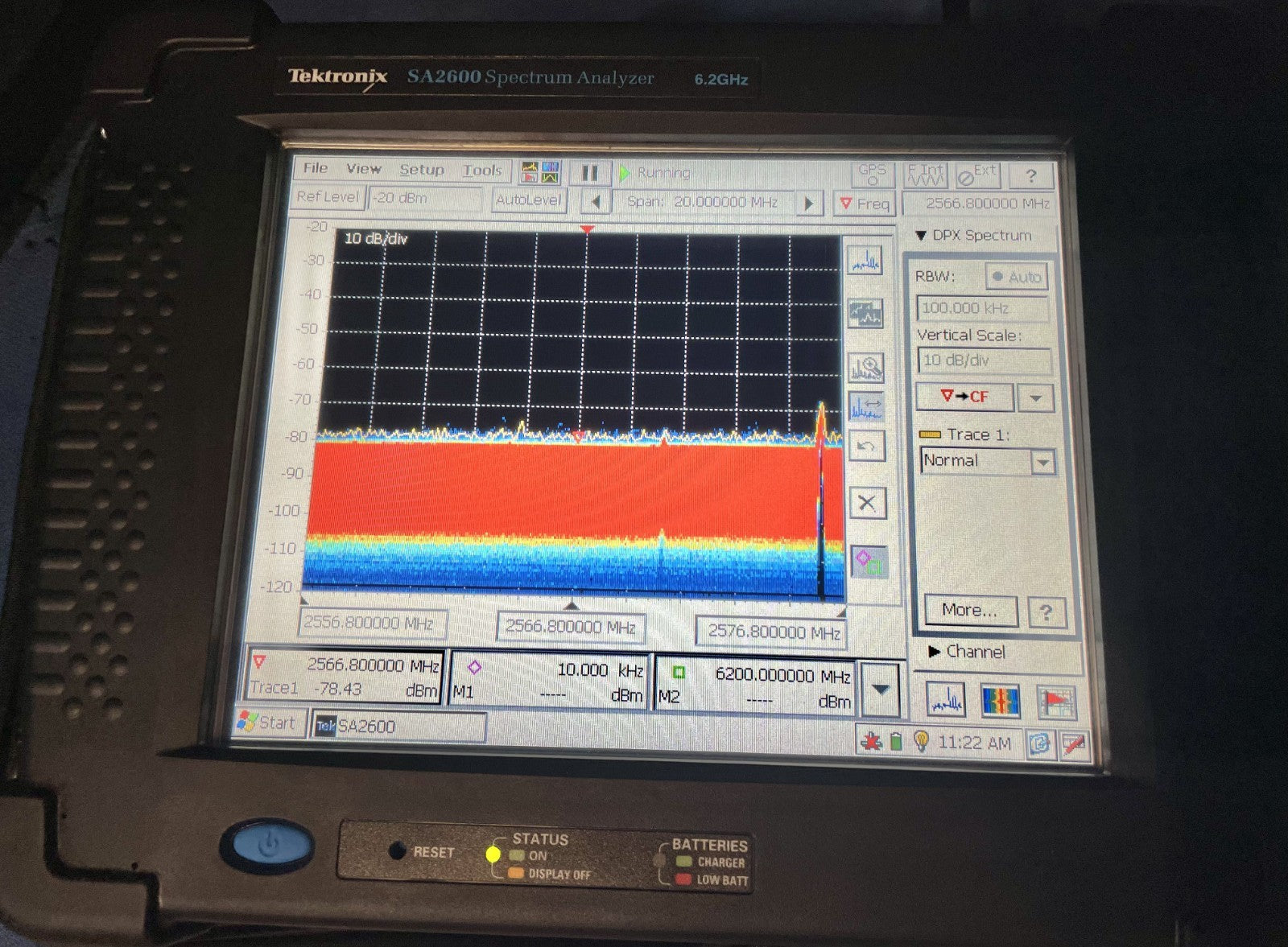This screenshot has height=947, width=1288.
Task: Click the 2566.800000 MHz frequency field at top
Action: click(x=979, y=204)
